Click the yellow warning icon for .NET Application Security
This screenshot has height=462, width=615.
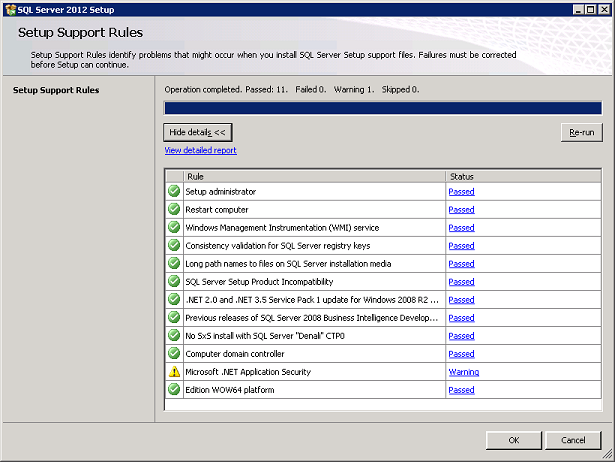[174, 372]
